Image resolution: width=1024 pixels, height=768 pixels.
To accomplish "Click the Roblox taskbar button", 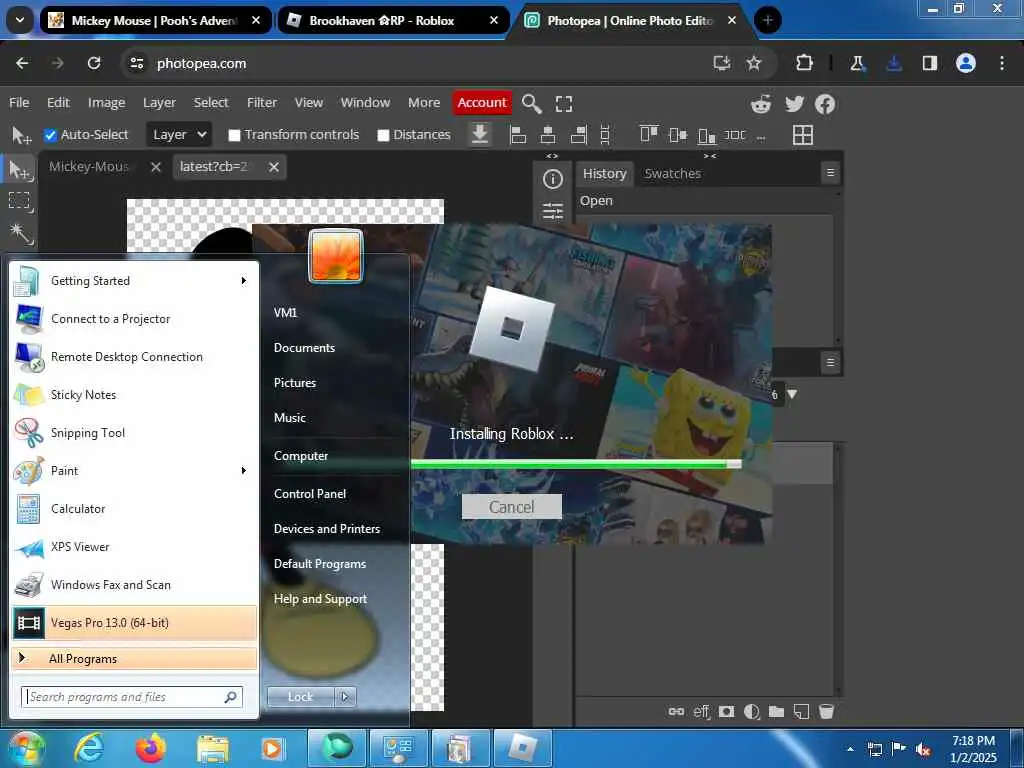I will pos(523,748).
